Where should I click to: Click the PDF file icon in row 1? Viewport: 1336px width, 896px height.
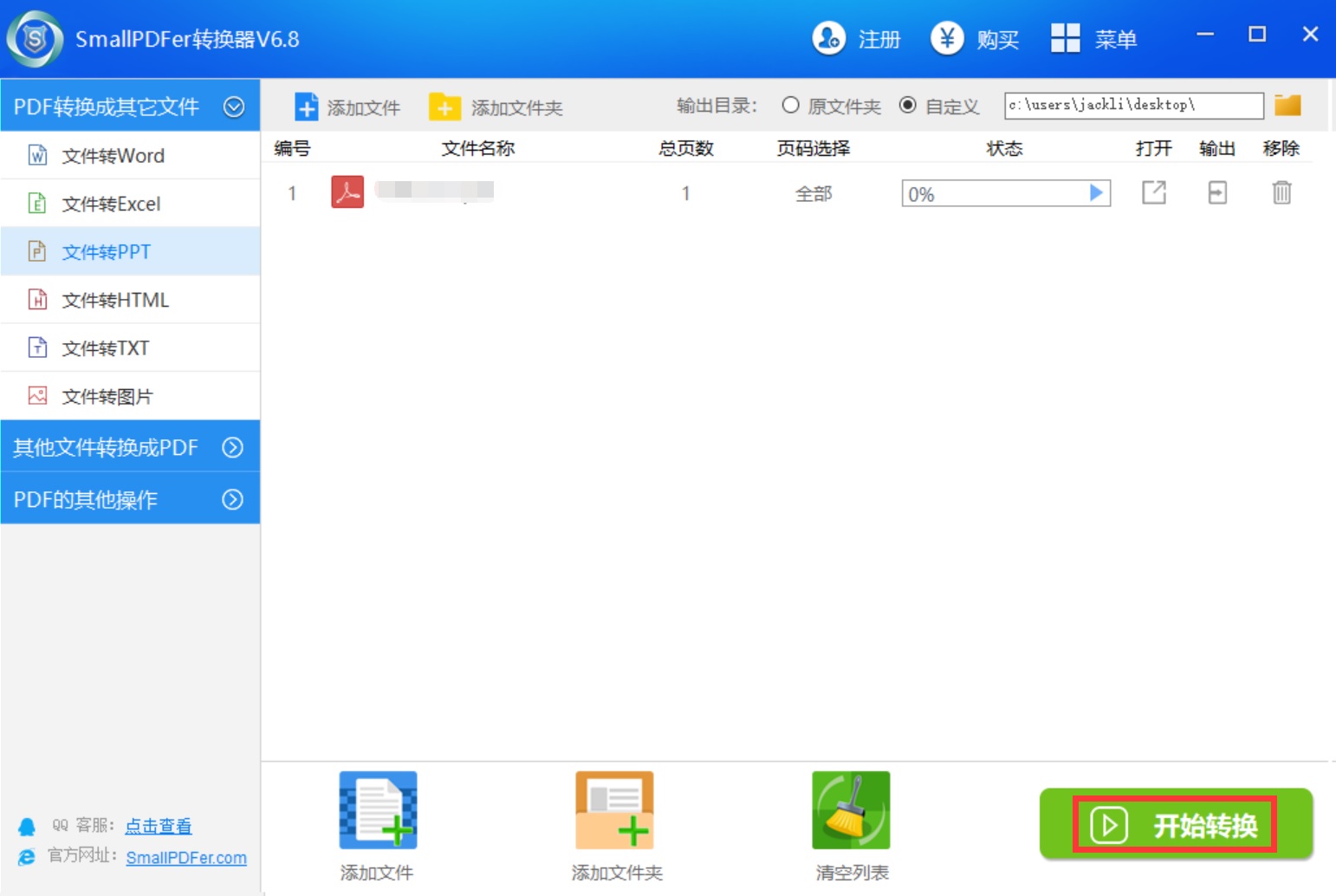point(347,192)
